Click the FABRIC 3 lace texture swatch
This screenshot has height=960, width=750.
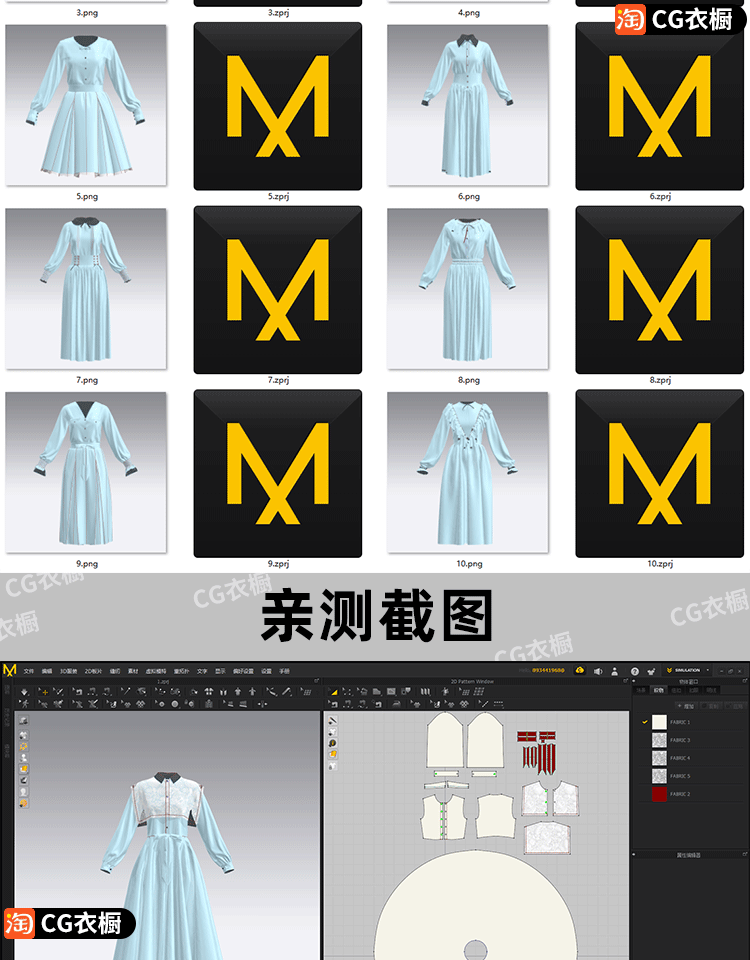tap(659, 740)
